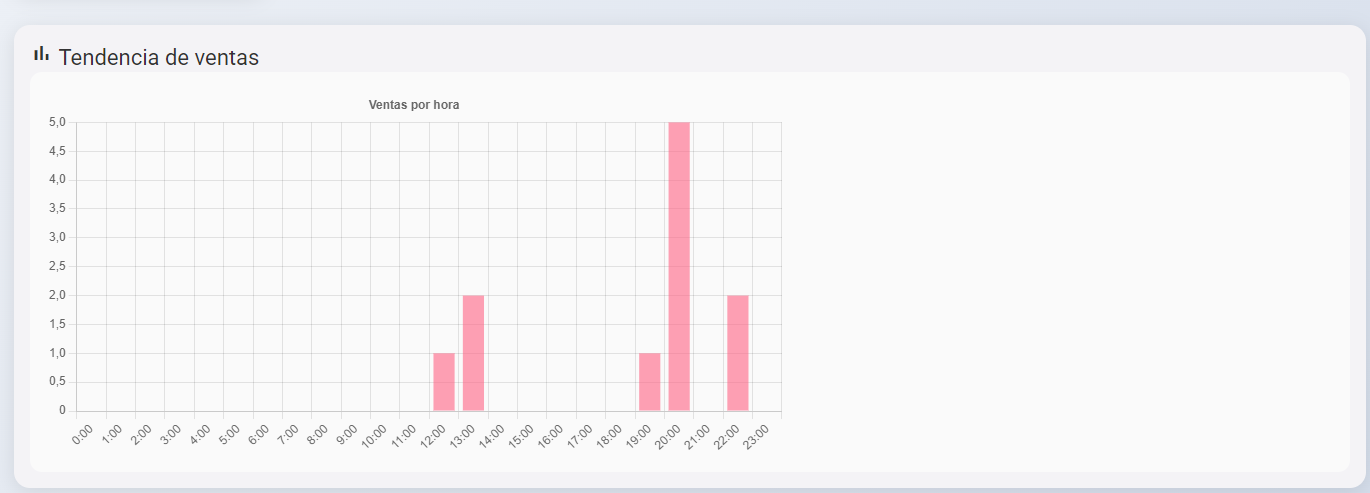Click the 'Tendencia de ventas' heading
1370x493 pixels.
click(158, 58)
